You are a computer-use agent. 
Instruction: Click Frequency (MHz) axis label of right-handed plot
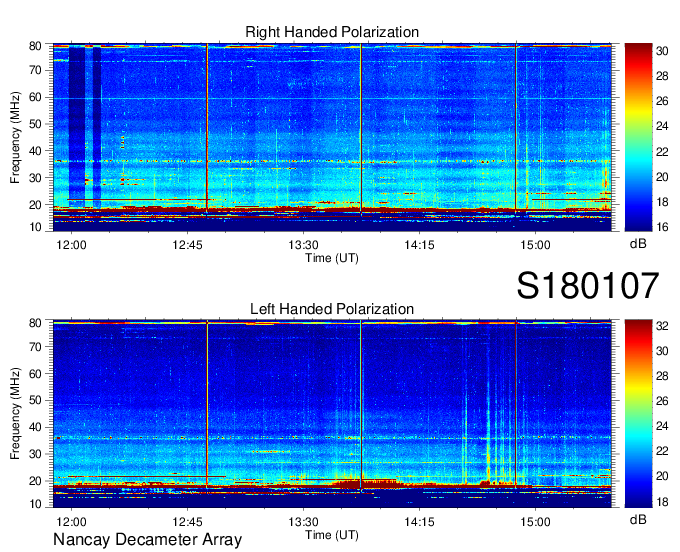[x=15, y=137]
